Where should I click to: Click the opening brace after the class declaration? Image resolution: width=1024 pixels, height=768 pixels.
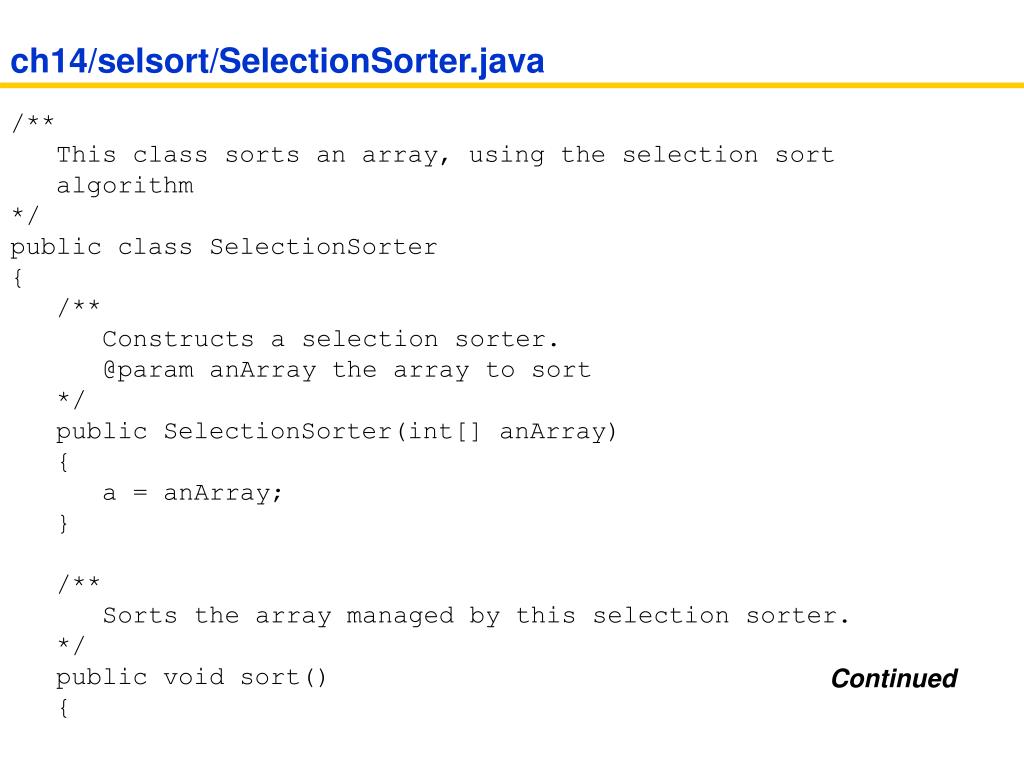18,278
